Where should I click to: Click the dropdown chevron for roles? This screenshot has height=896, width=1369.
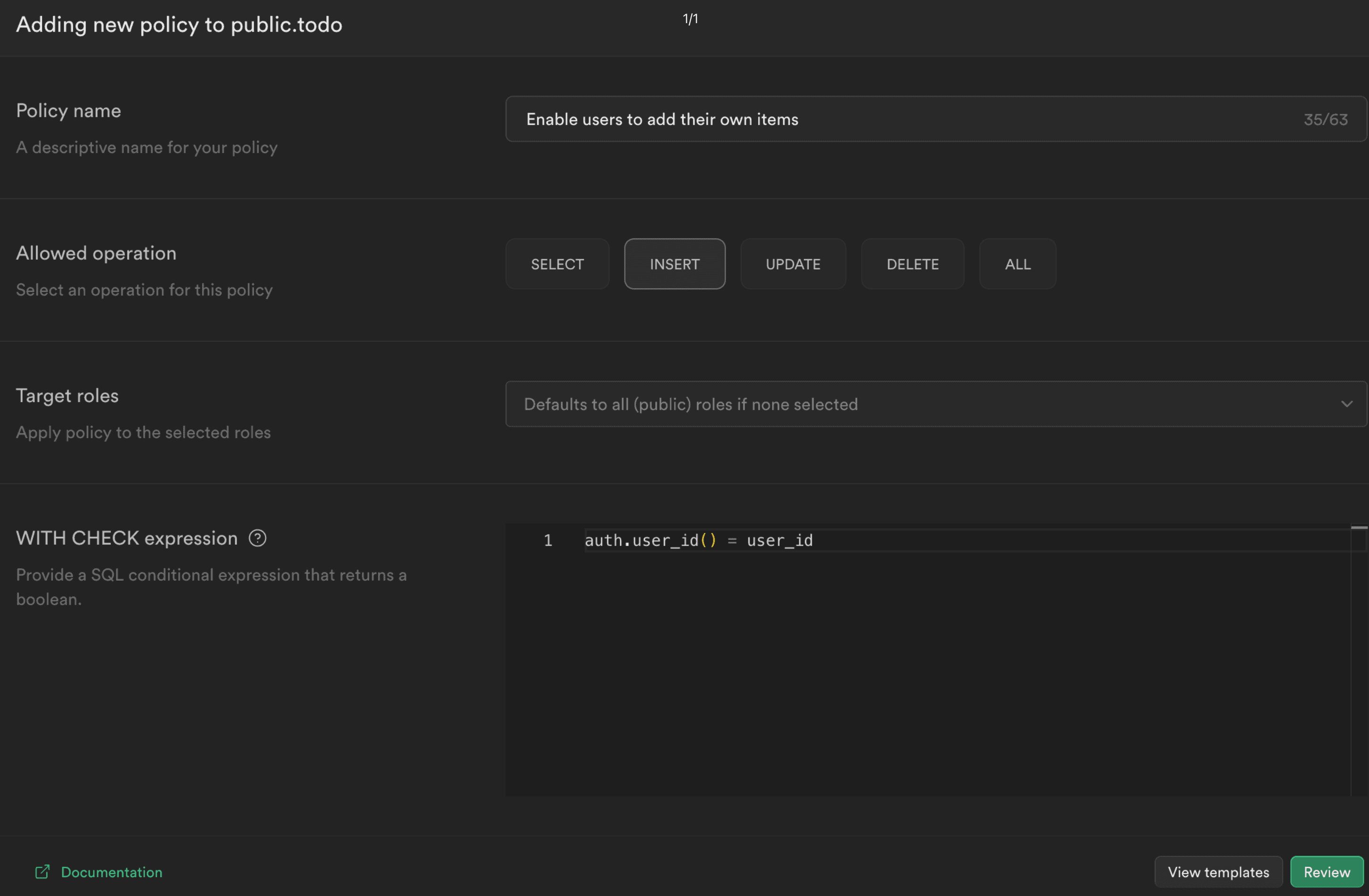coord(1347,404)
